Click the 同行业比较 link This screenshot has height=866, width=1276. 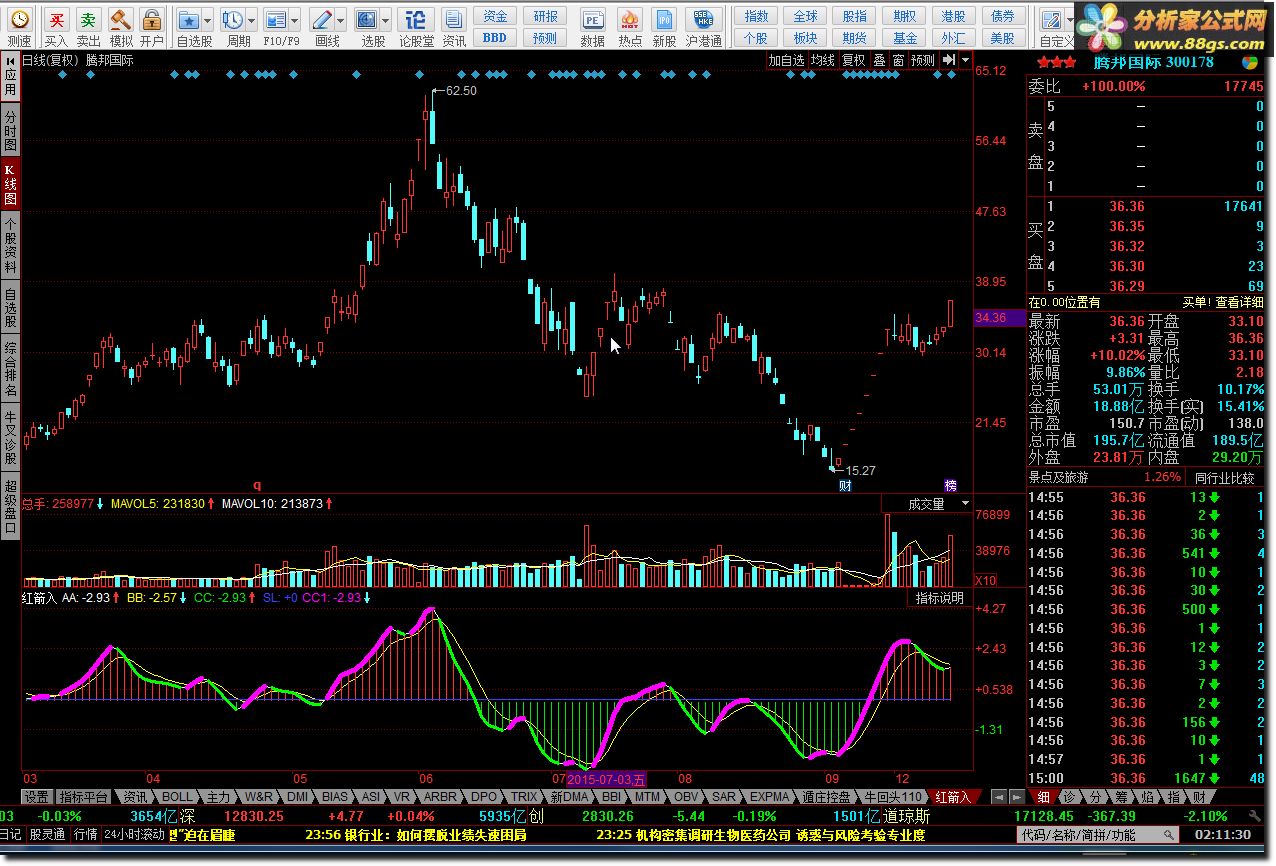point(1225,478)
